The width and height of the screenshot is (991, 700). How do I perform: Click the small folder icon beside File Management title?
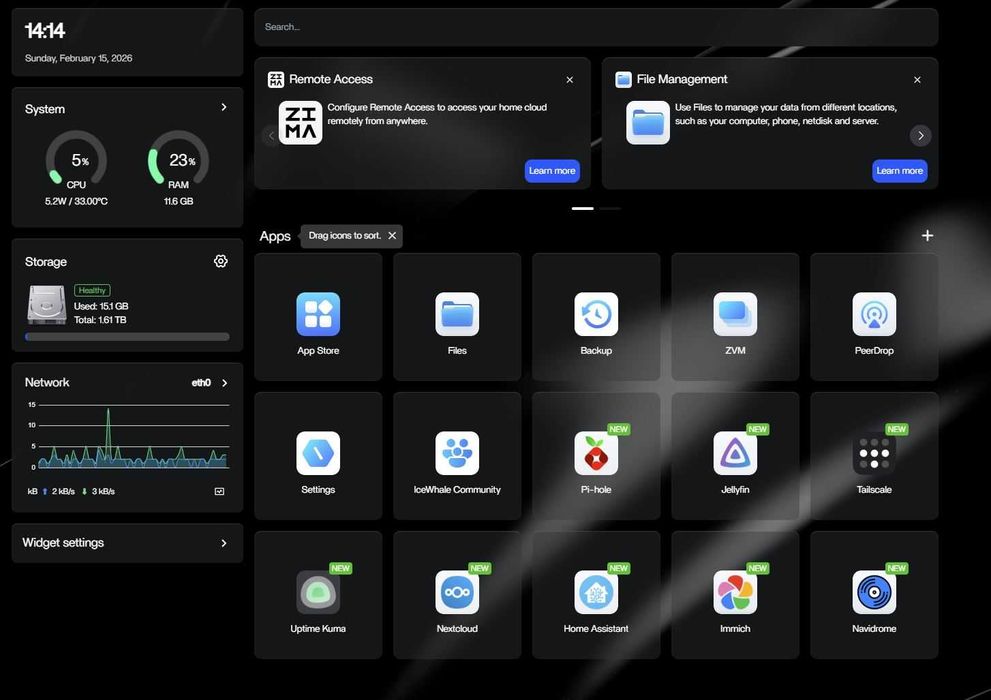coord(623,79)
